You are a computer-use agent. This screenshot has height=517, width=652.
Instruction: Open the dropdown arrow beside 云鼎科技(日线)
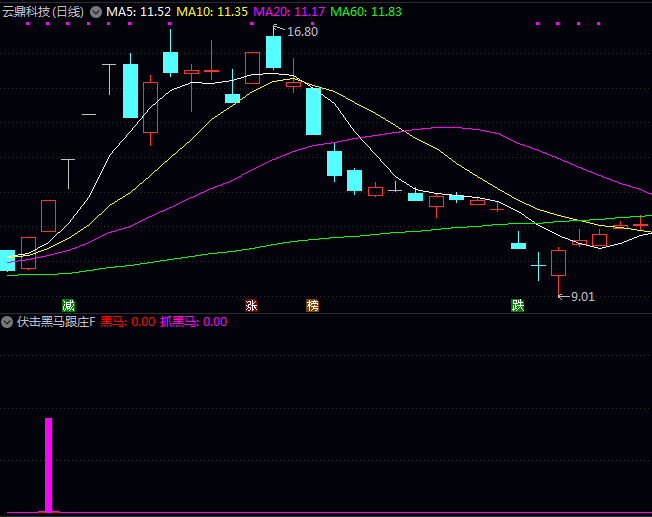[x=96, y=12]
